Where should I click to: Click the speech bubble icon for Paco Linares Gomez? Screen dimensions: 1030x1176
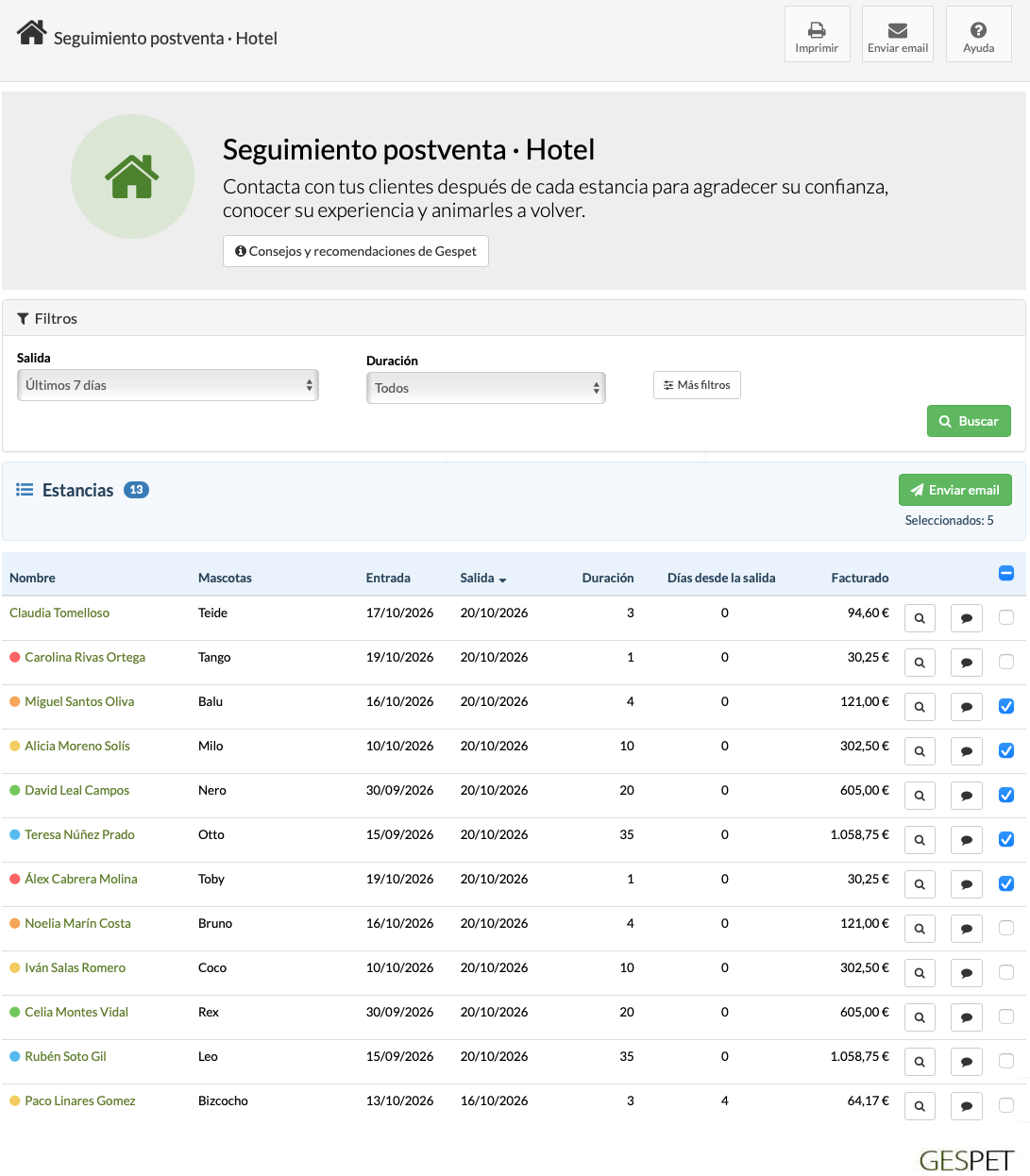pos(967,1106)
